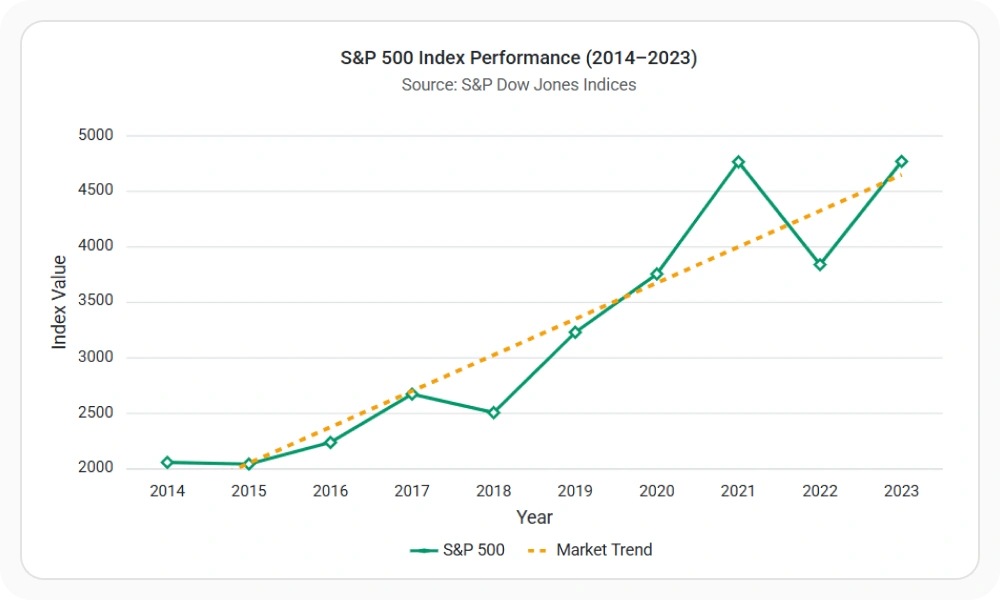Click the 3000 y-axis label

pos(96,357)
